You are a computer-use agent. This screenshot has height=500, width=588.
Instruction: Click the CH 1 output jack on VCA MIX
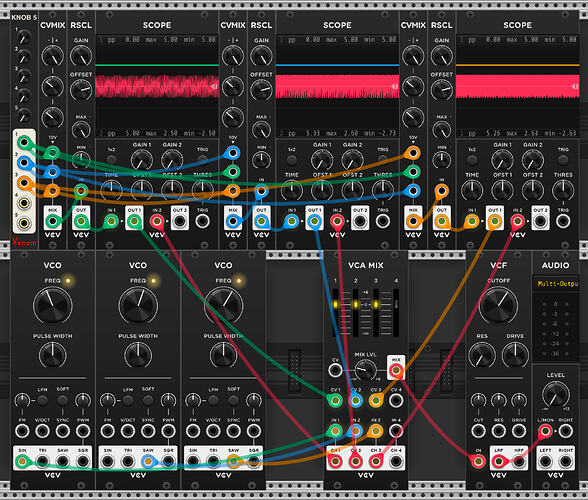click(x=335, y=461)
